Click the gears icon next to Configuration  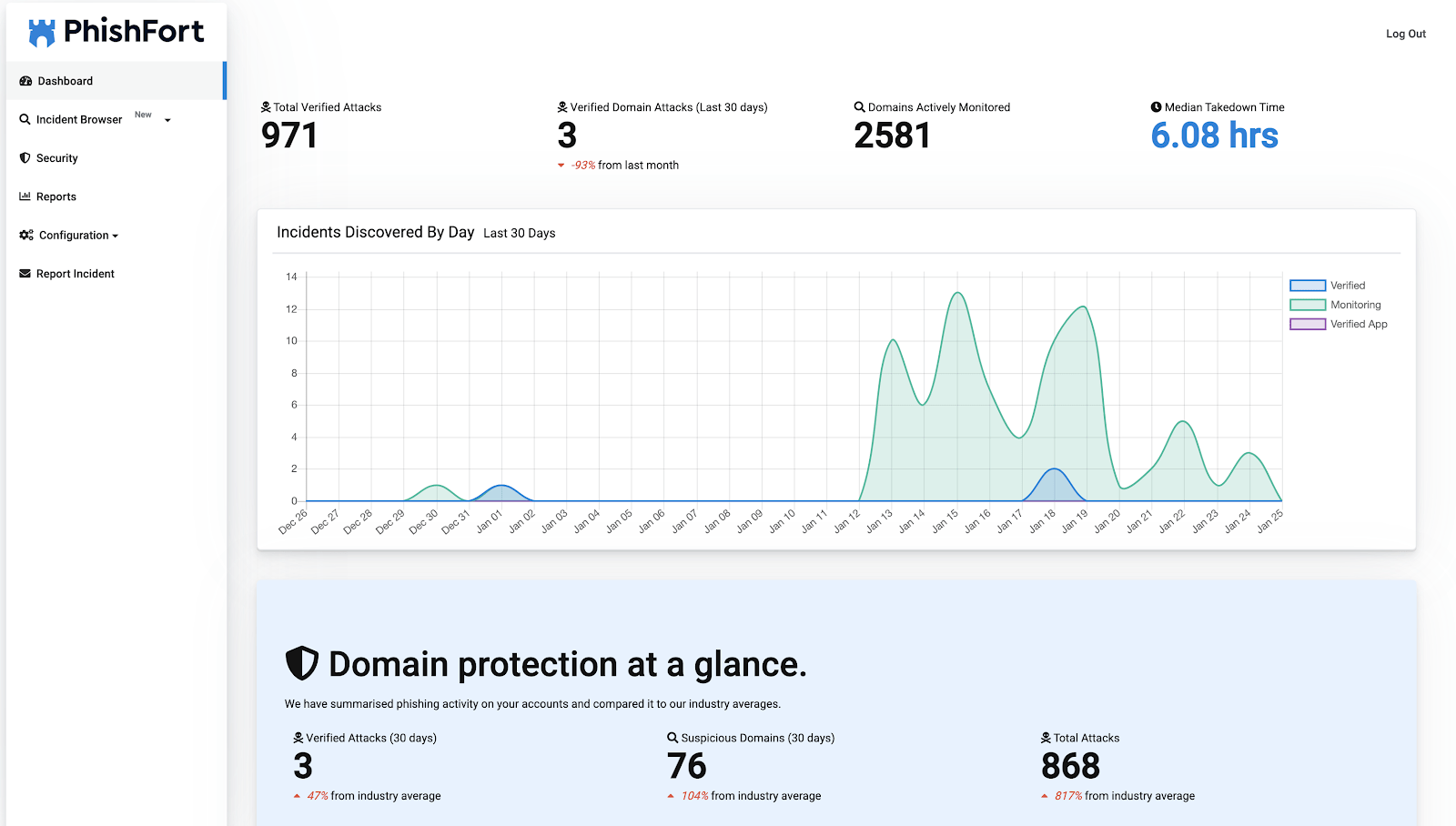click(x=25, y=235)
